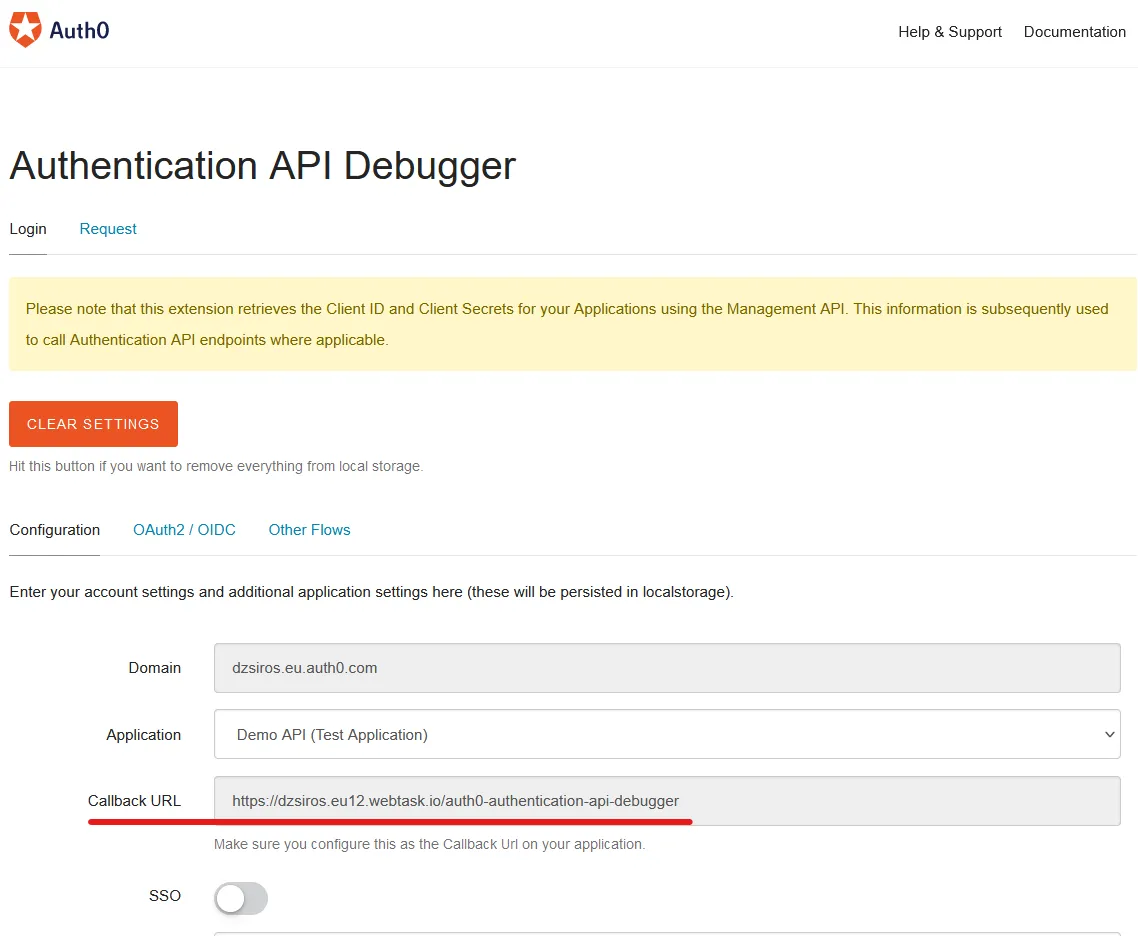This screenshot has width=1138, height=936.
Task: Switch to the Request tab
Action: tap(108, 229)
